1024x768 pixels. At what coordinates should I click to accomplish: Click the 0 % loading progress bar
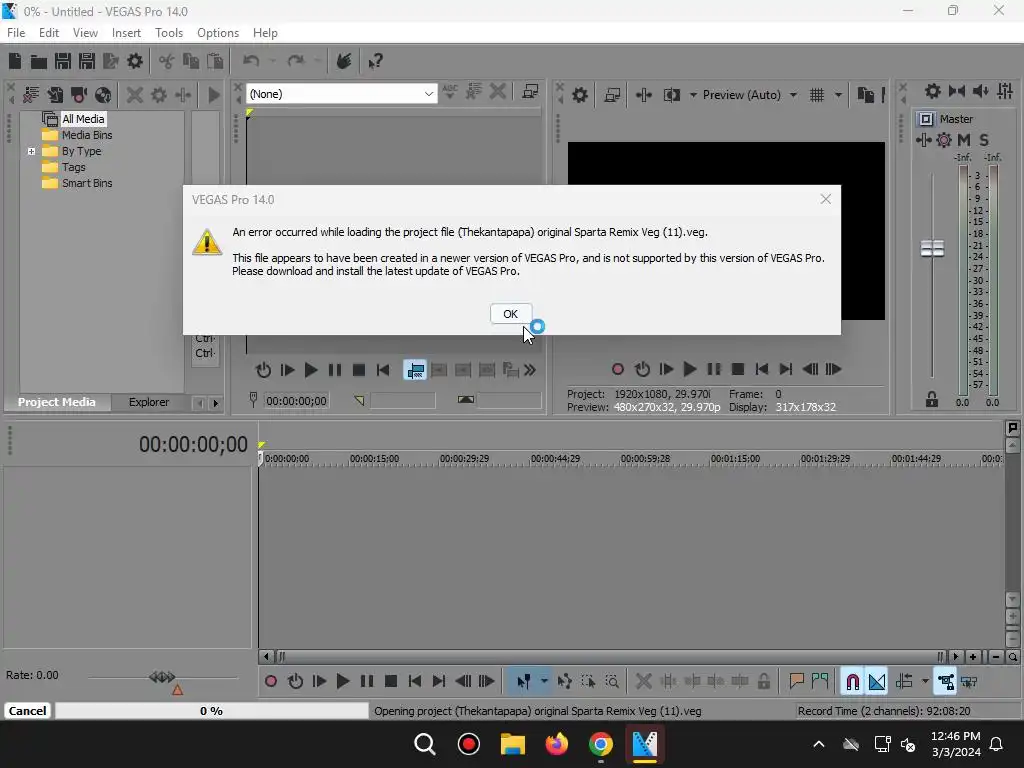pyautogui.click(x=212, y=711)
